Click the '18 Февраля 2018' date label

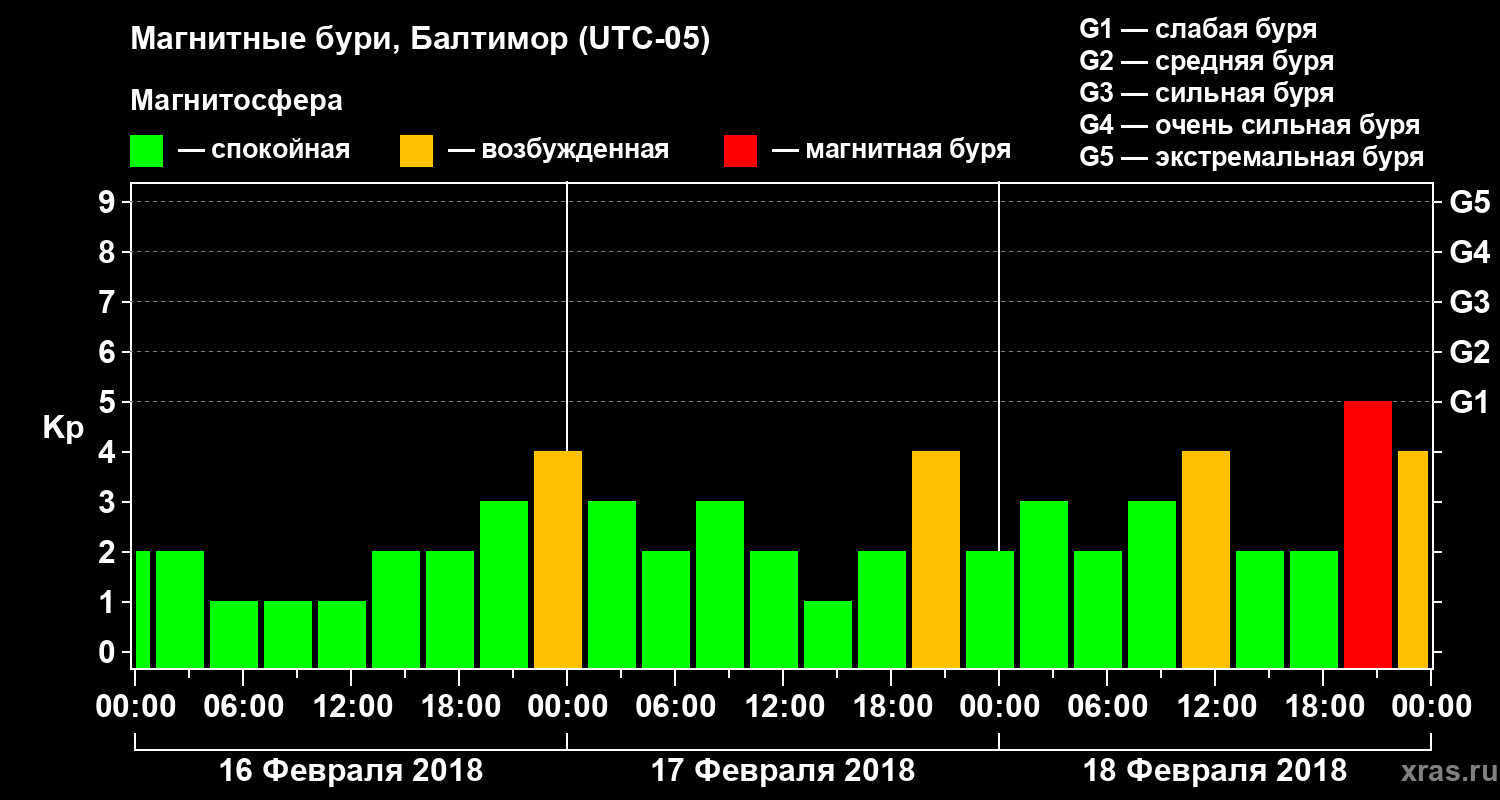pos(1215,771)
